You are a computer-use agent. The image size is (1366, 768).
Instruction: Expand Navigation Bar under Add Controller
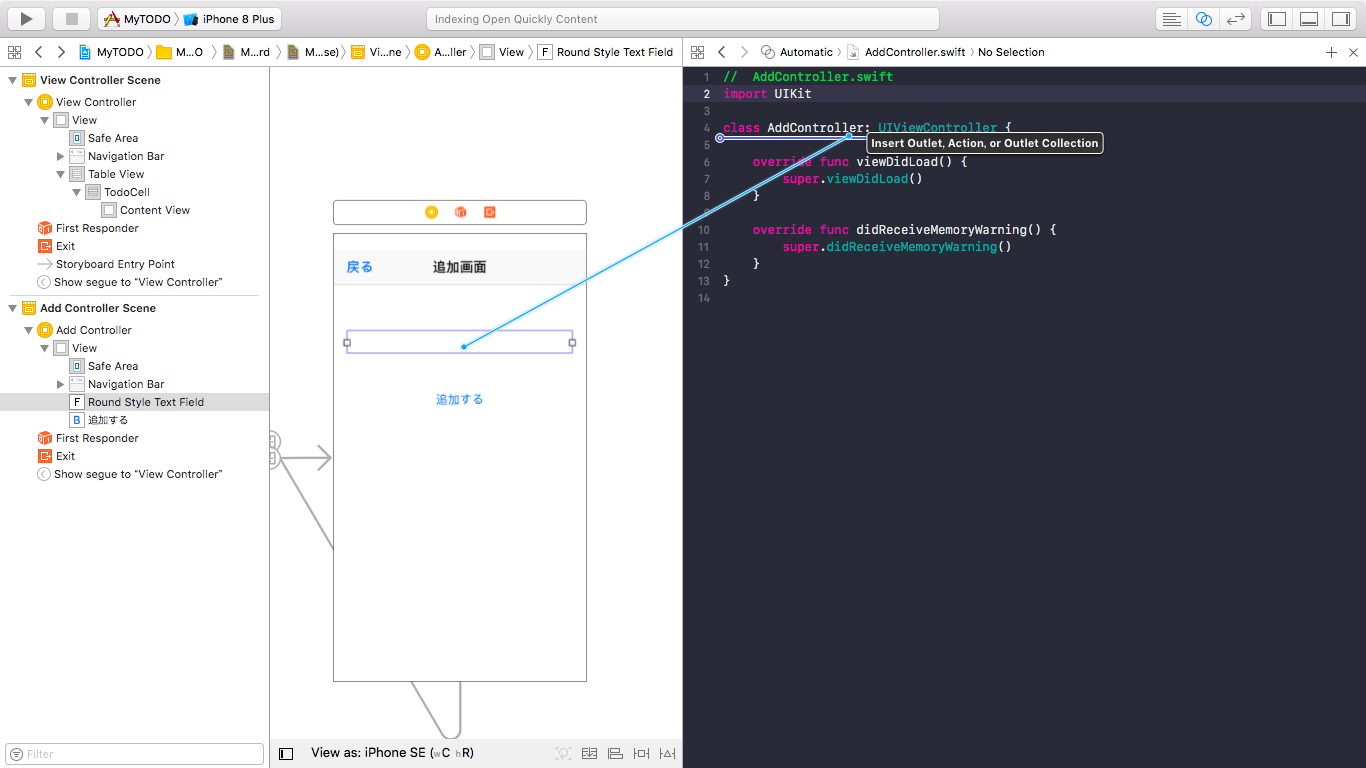coord(60,383)
